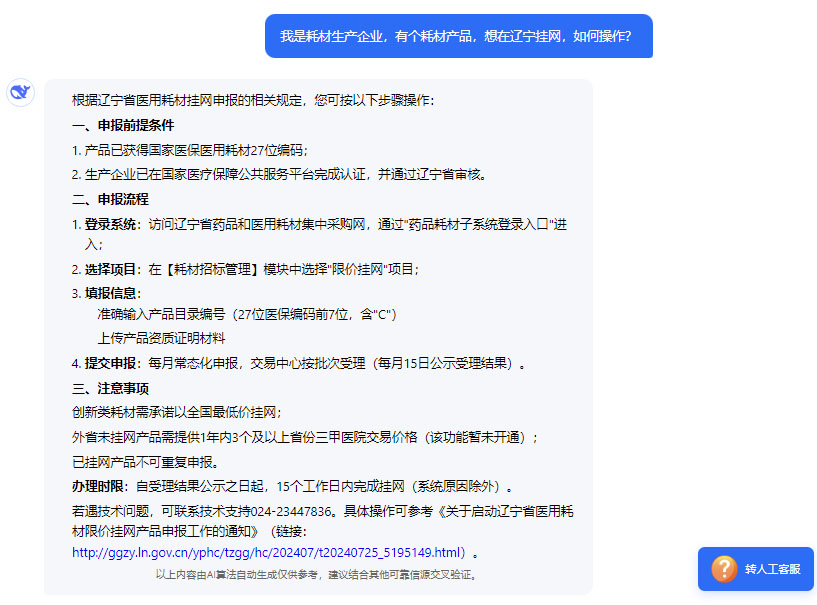Click the line about 创新类耗材 lowest price

point(177,412)
